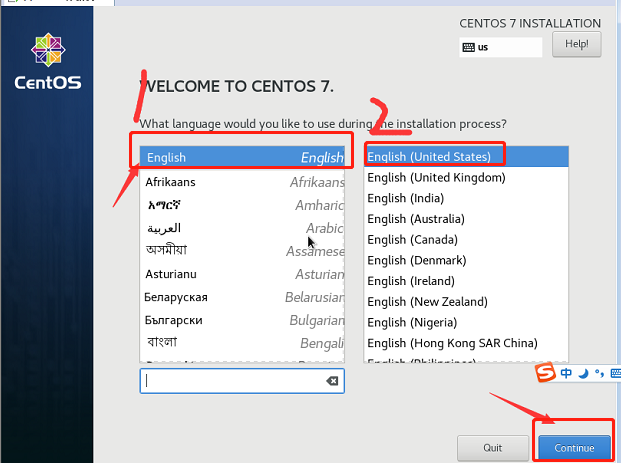Select the Assamese language row
This screenshot has width=621, height=463.
coord(242,251)
